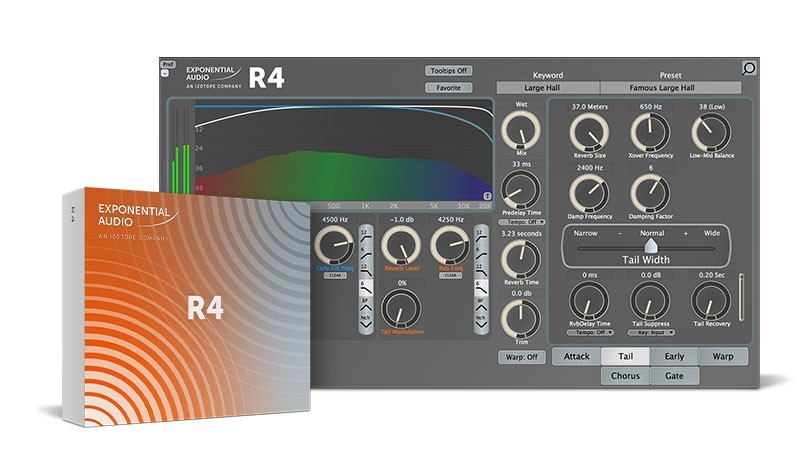The width and height of the screenshot is (800, 450).
Task: Click the Tail Suppress knob
Action: [x=651, y=301]
